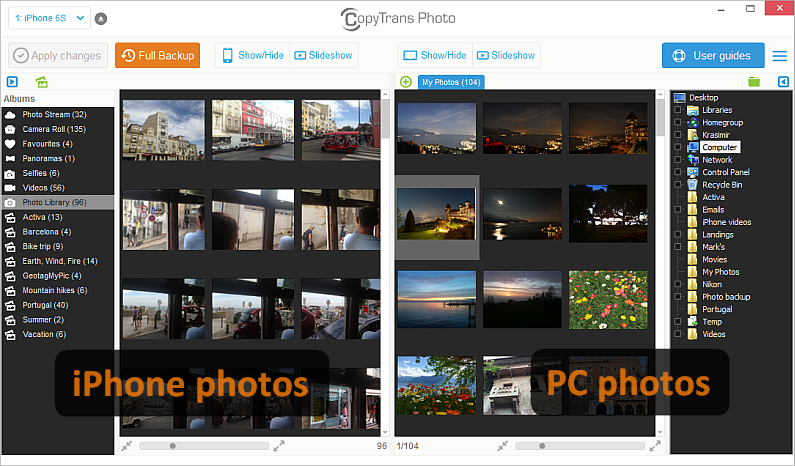This screenshot has width=795, height=466.
Task: Select the Landings folder
Action: pos(717,235)
